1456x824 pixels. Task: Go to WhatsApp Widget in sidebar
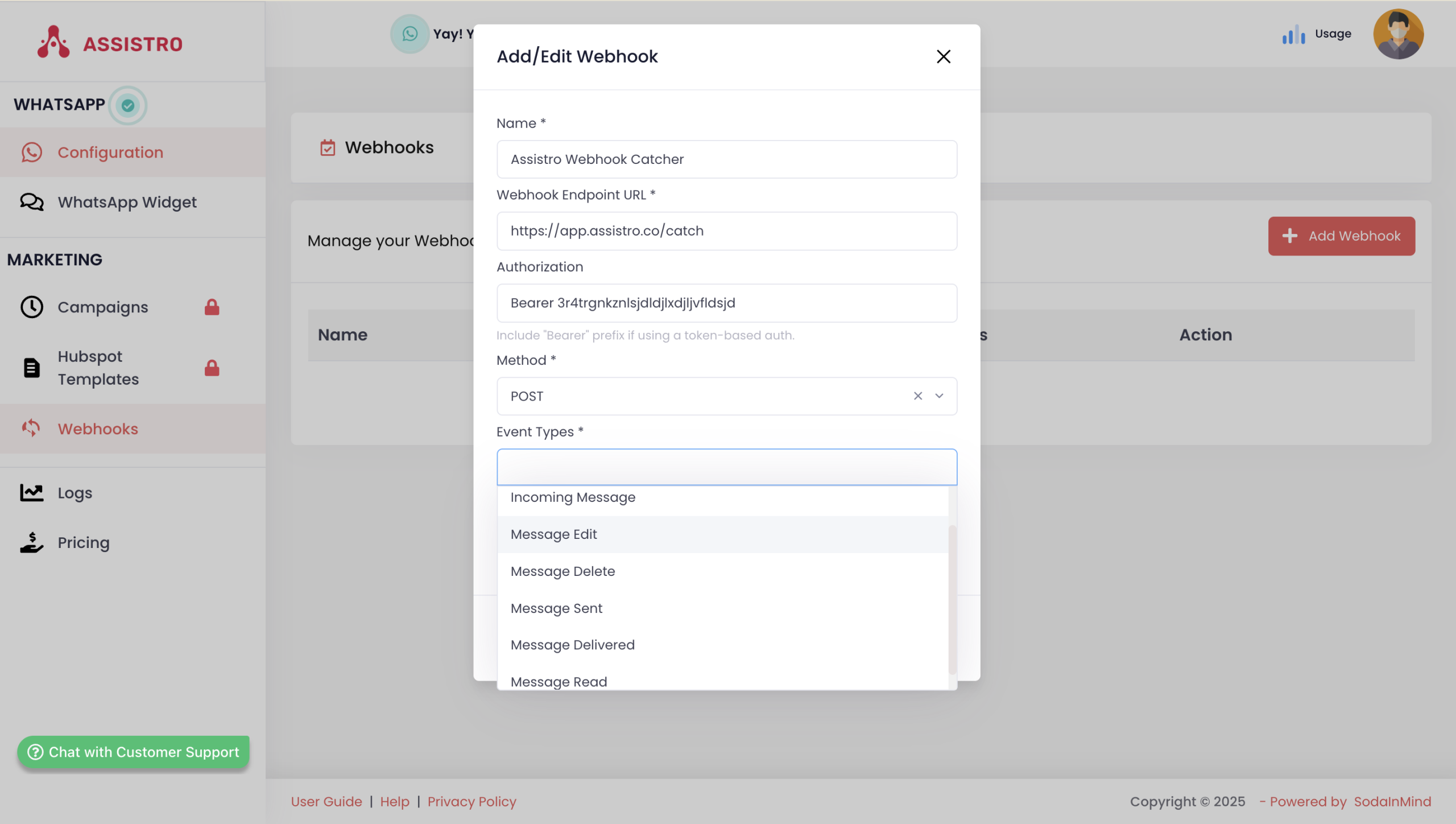127,202
